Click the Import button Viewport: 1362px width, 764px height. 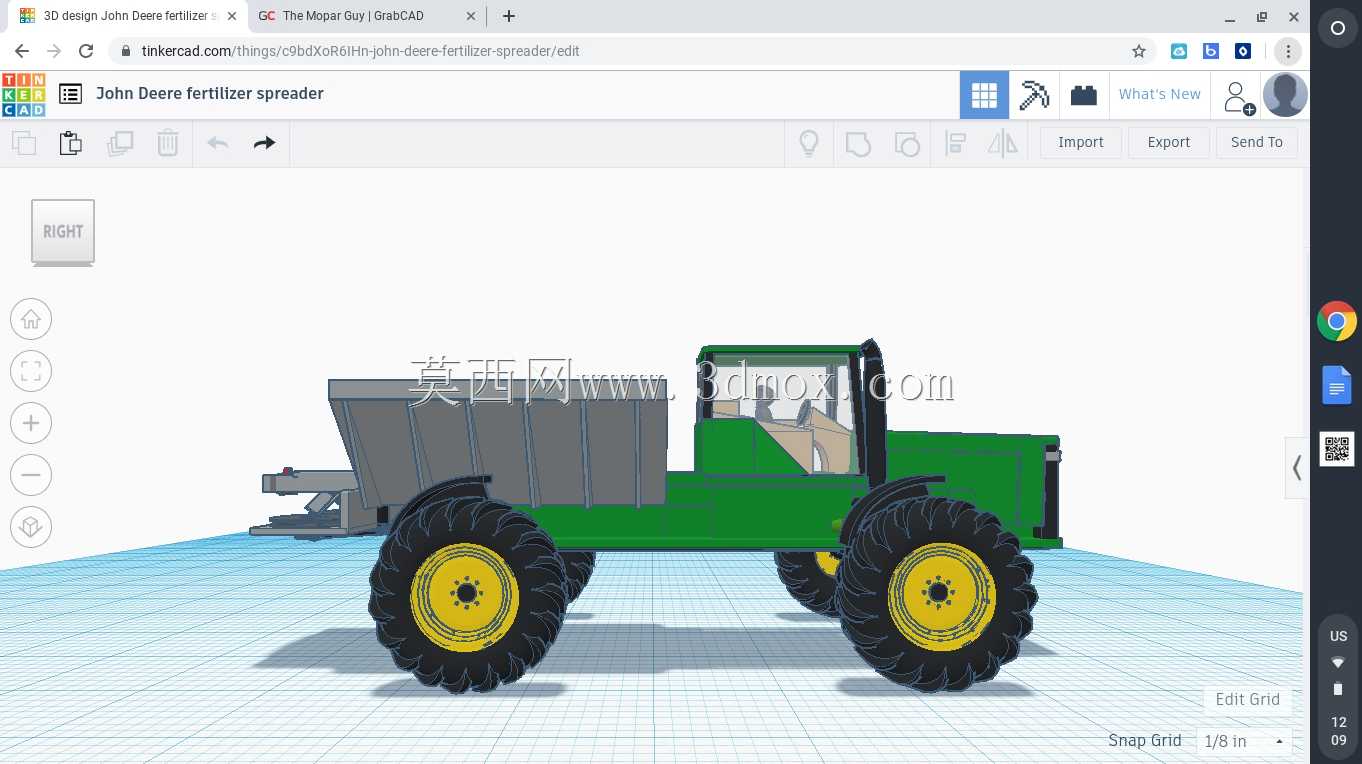[1081, 142]
